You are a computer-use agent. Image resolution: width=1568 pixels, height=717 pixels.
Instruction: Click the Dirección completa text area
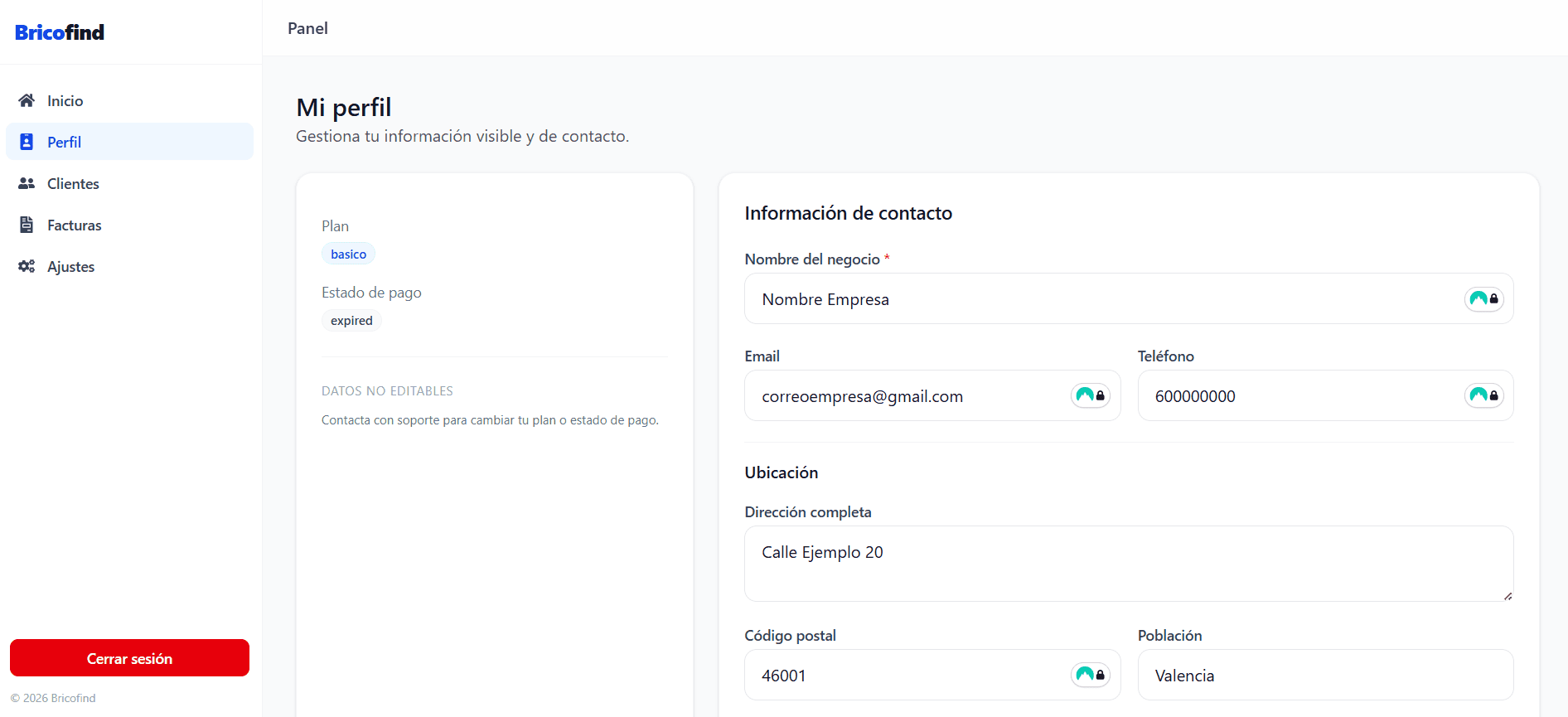(1129, 564)
